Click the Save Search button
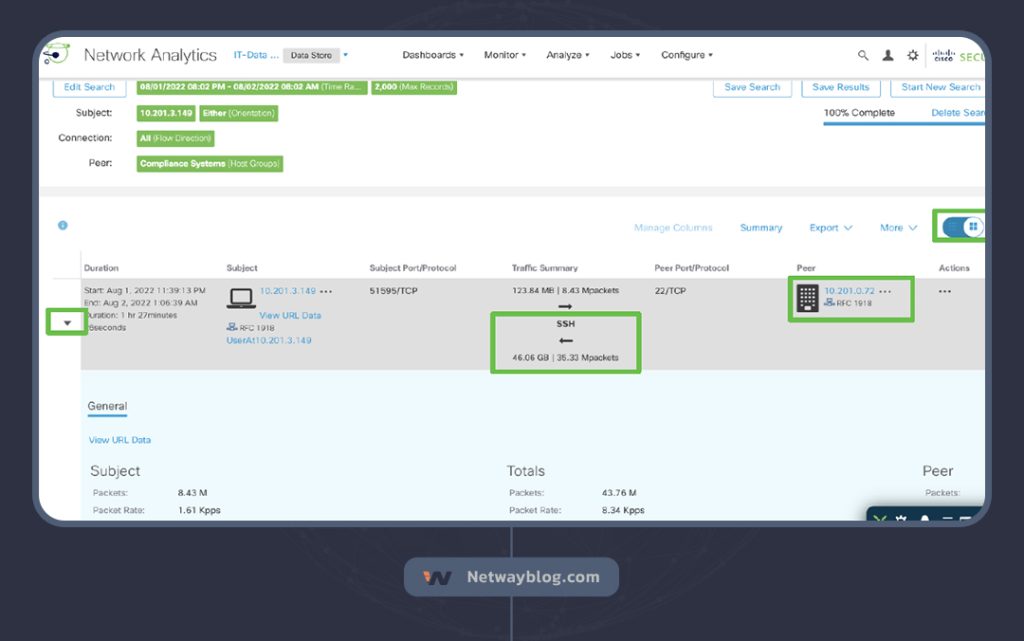 [751, 87]
